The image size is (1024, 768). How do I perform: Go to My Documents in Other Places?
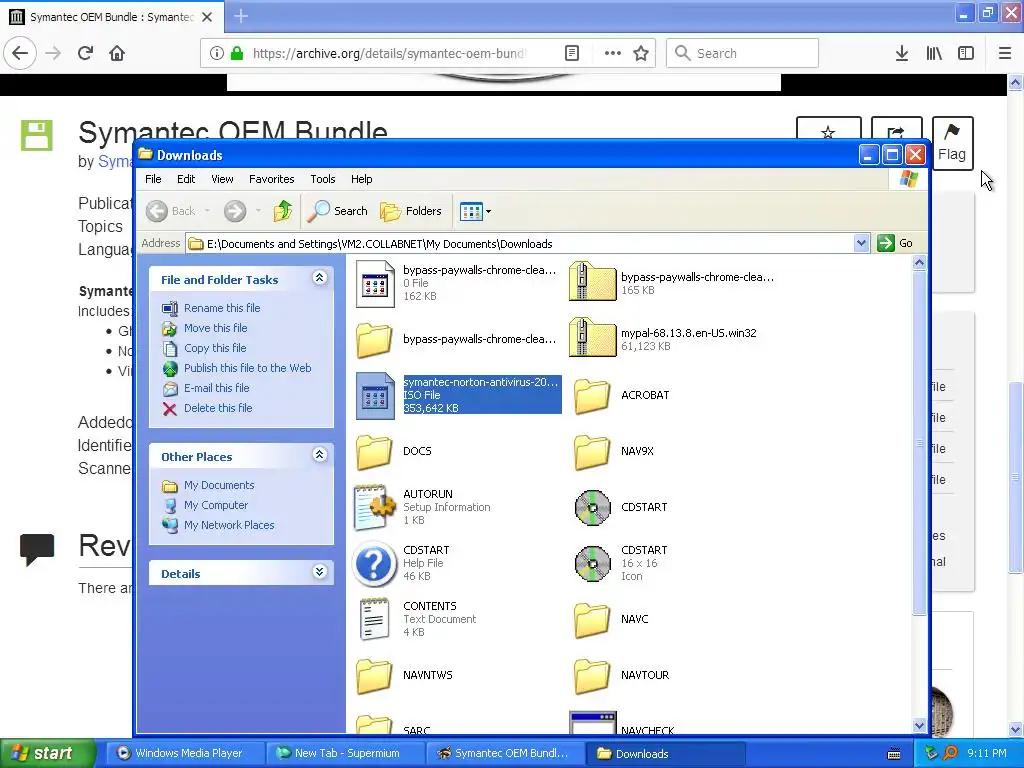point(219,485)
